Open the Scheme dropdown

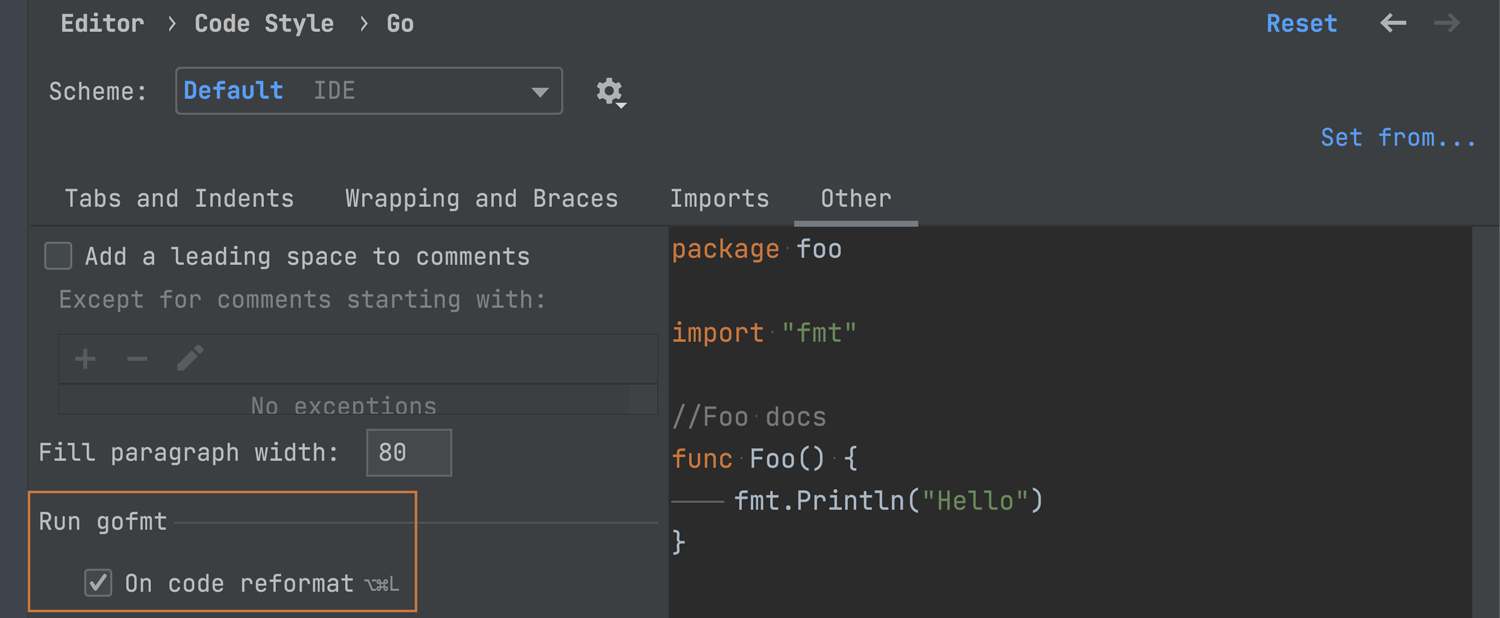(368, 91)
